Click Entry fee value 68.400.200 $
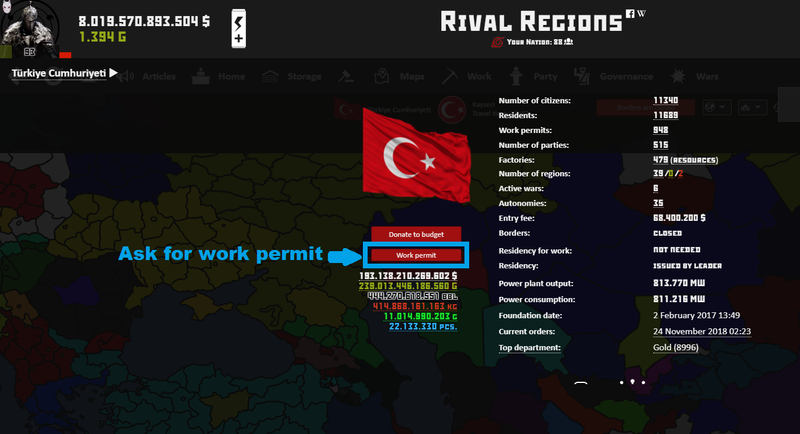Screen dimensions: 800x434 click(679, 218)
